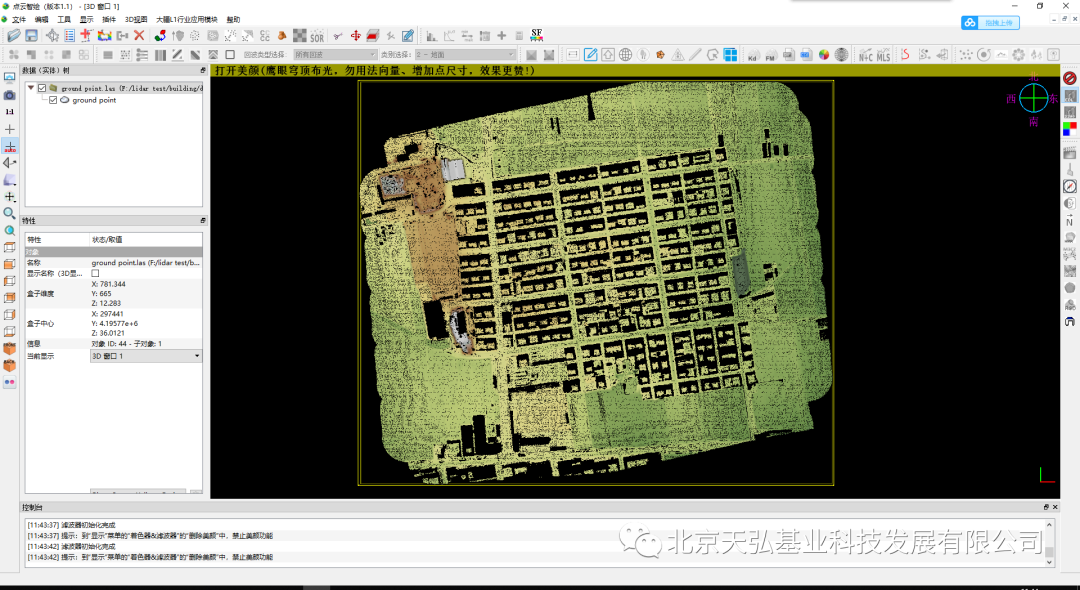Image resolution: width=1080 pixels, height=590 pixels.
Task: Click the 名称 value ground point.las
Action: coord(146,262)
